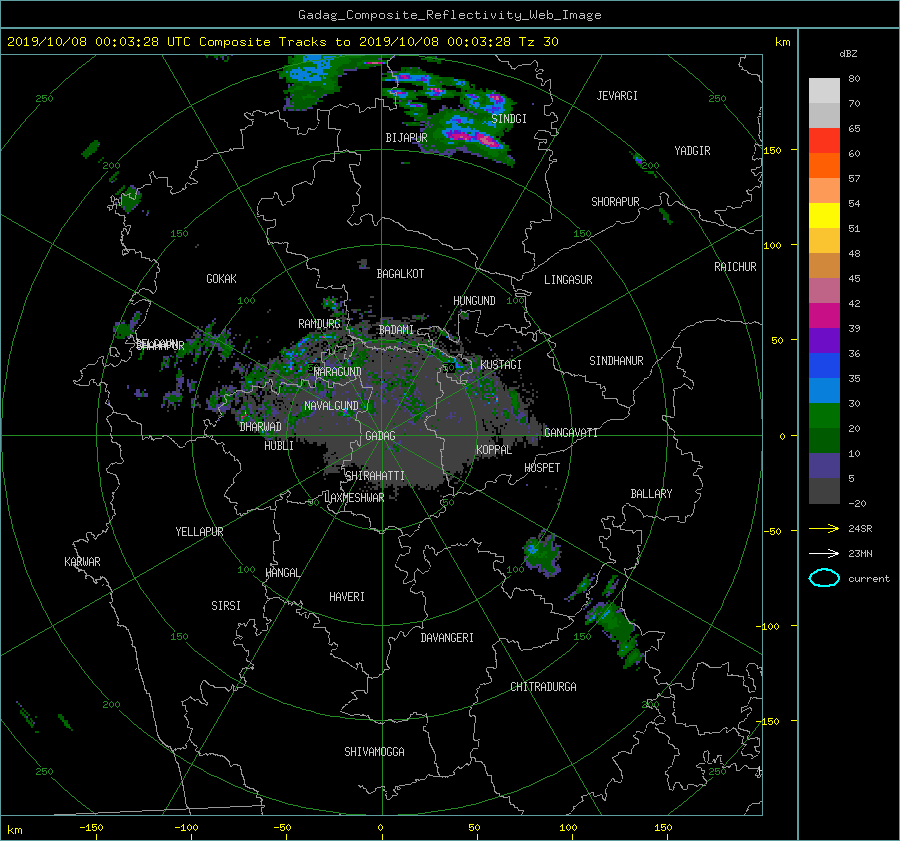Click the LAXMESHWAR city label

[354, 498]
